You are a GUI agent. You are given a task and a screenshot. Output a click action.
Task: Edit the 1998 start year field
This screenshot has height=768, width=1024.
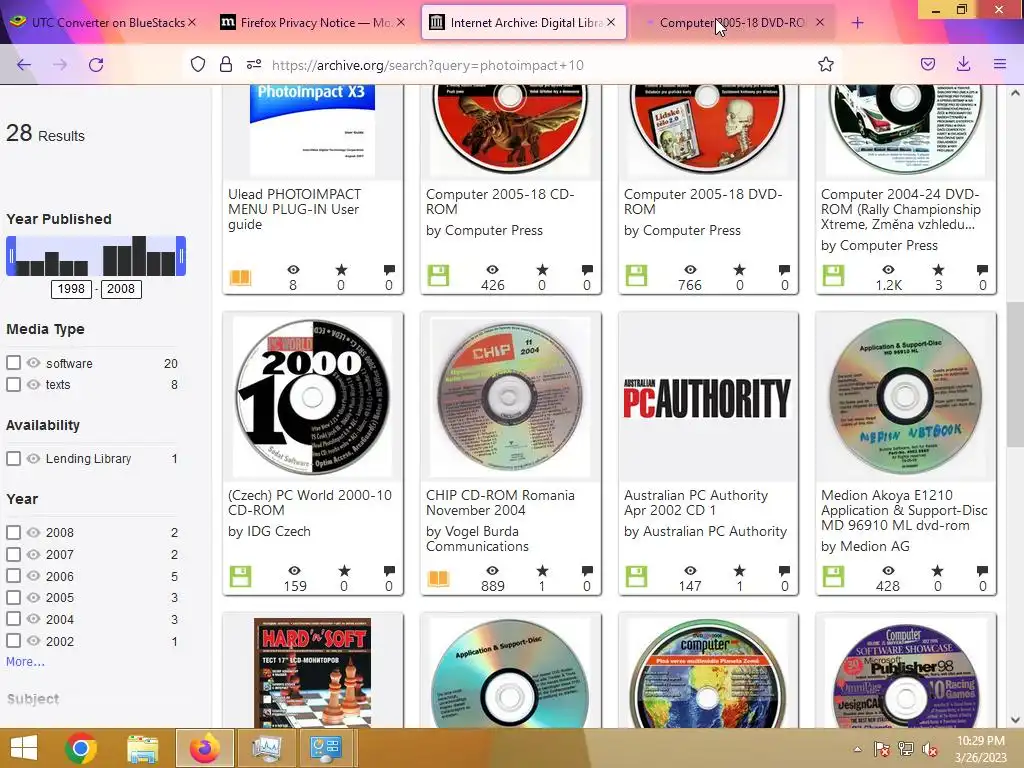71,289
